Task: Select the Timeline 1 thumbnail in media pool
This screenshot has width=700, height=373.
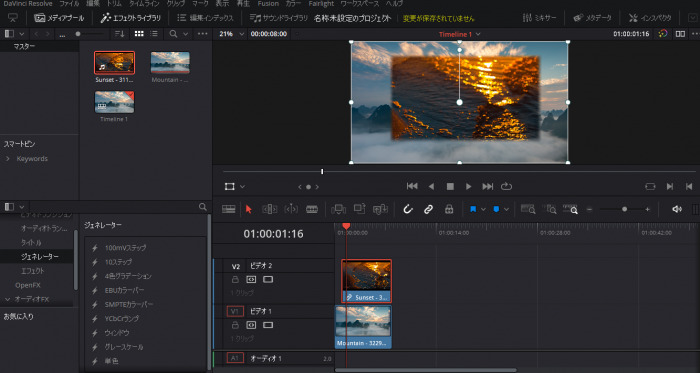Action: point(114,102)
